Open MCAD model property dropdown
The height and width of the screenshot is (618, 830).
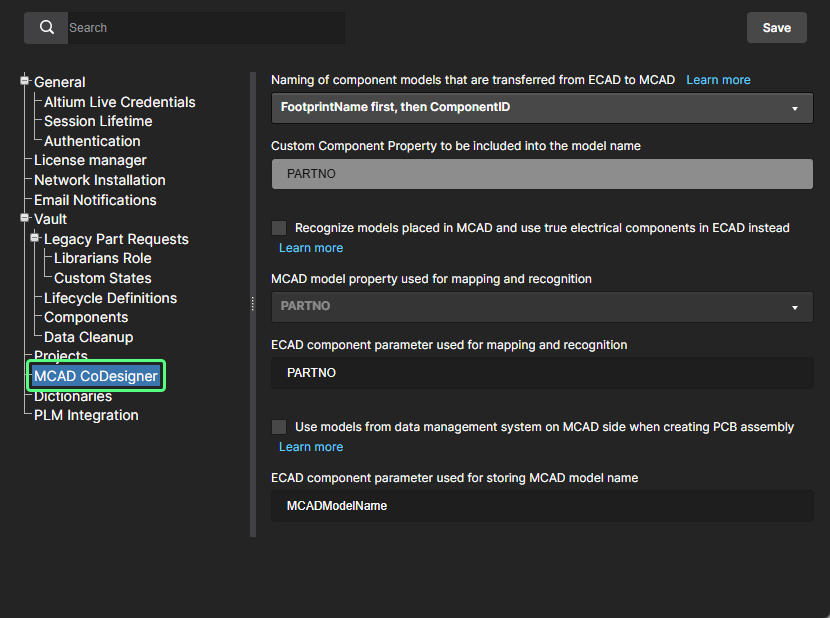coord(542,306)
